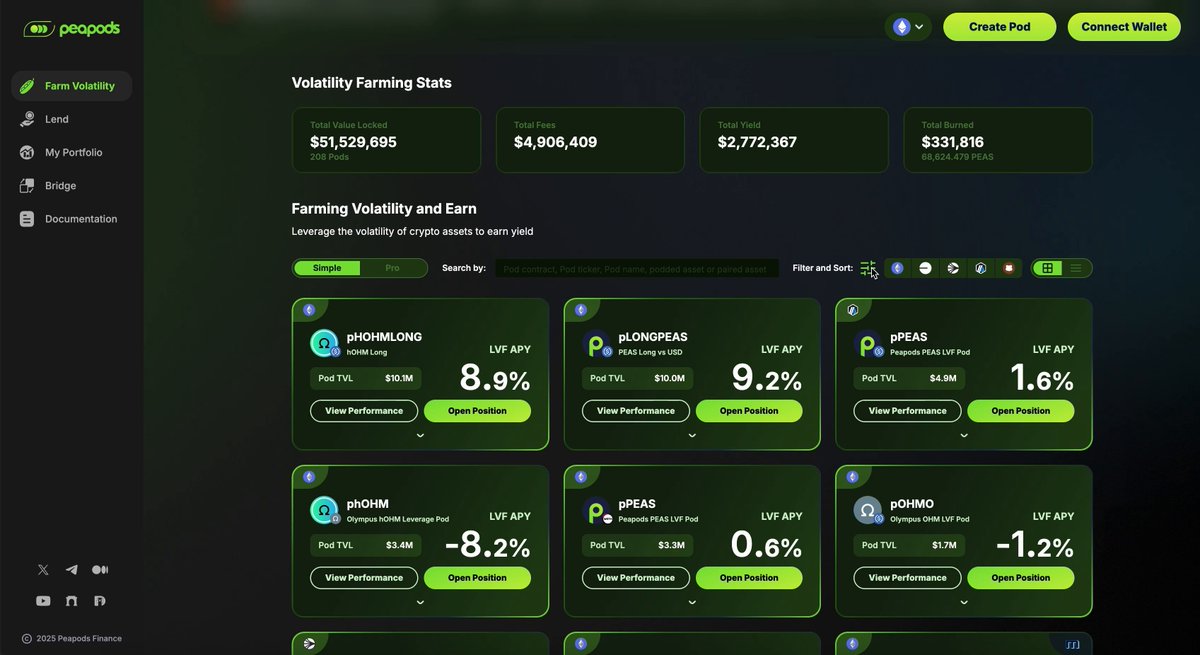Click the phOHM pod token icon
This screenshot has width=1200, height=655.
coord(325,510)
